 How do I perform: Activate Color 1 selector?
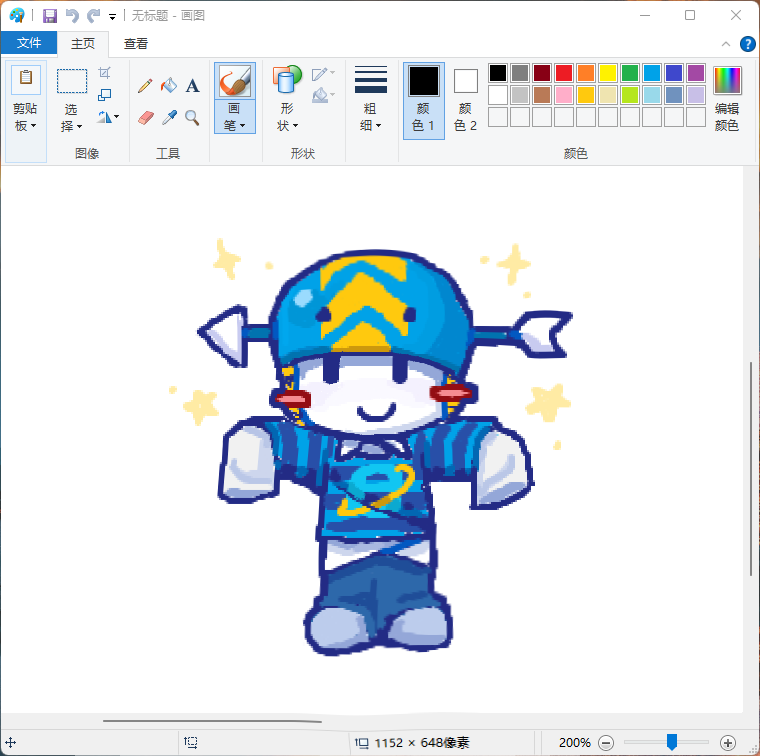pyautogui.click(x=424, y=101)
